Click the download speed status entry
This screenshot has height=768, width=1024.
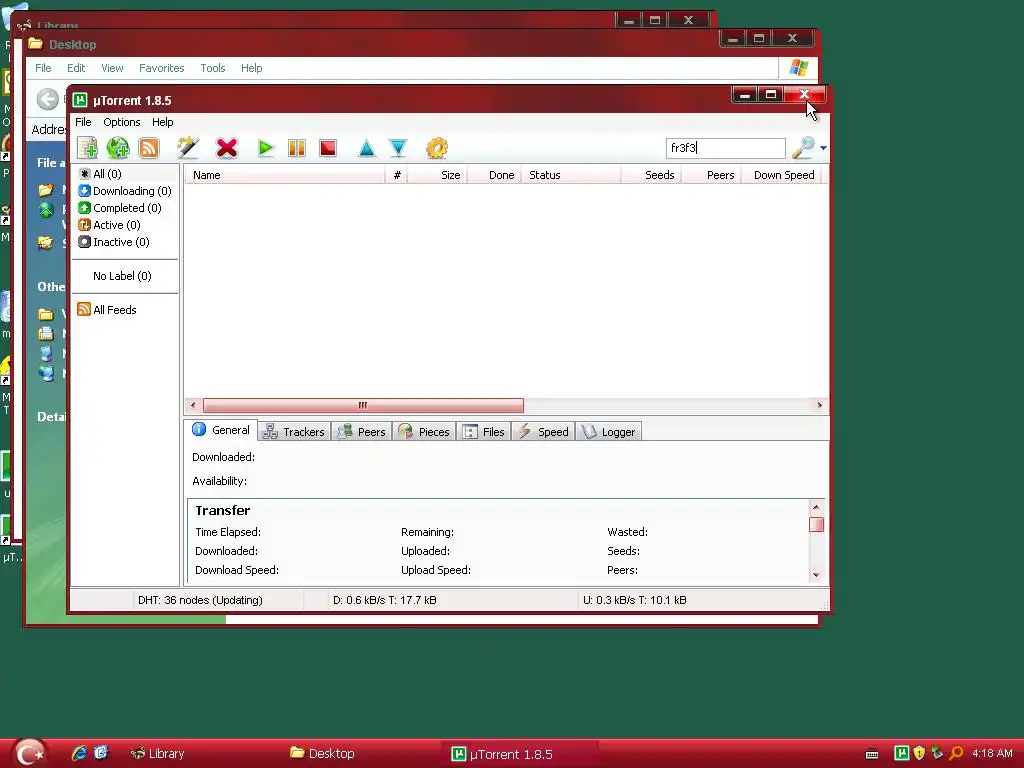(385, 600)
